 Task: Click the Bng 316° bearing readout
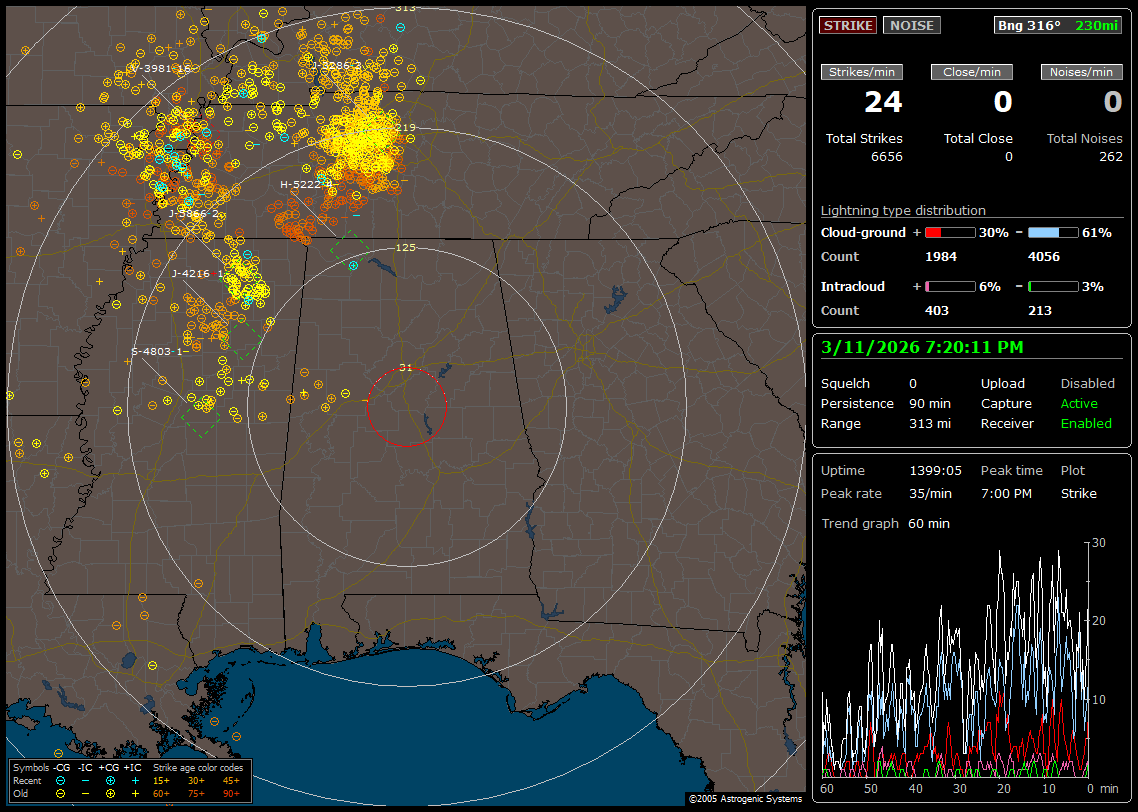click(x=1028, y=25)
